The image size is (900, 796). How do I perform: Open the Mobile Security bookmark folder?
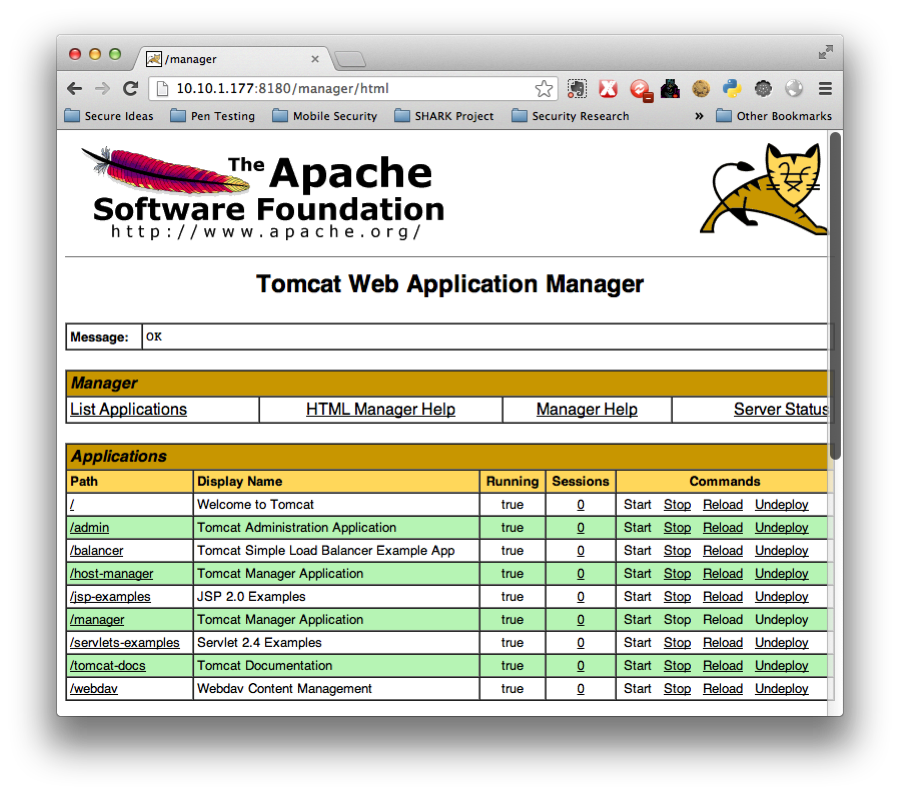click(x=325, y=116)
